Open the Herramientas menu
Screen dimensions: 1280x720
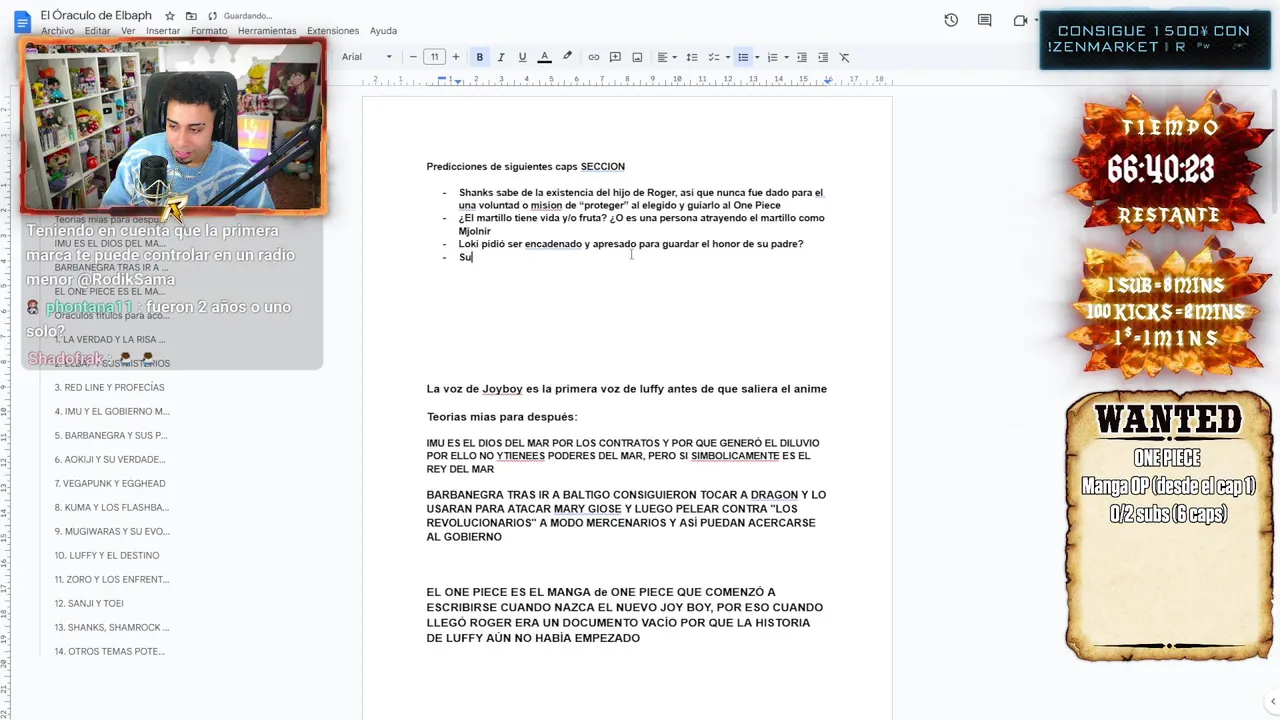267,31
